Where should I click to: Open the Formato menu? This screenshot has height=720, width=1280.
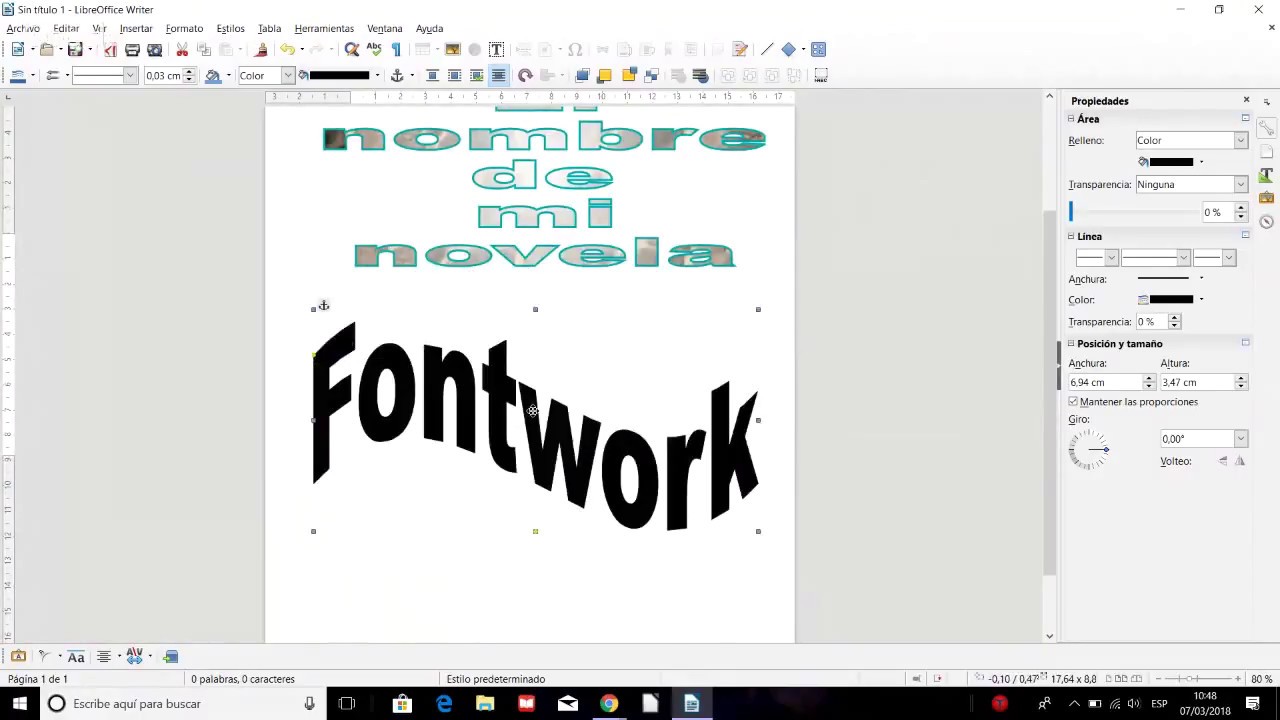point(184,28)
